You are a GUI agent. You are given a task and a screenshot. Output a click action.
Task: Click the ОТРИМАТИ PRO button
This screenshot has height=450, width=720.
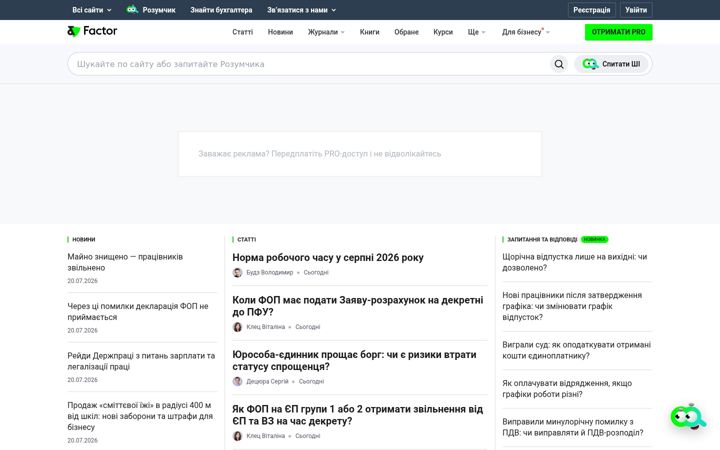coord(618,32)
